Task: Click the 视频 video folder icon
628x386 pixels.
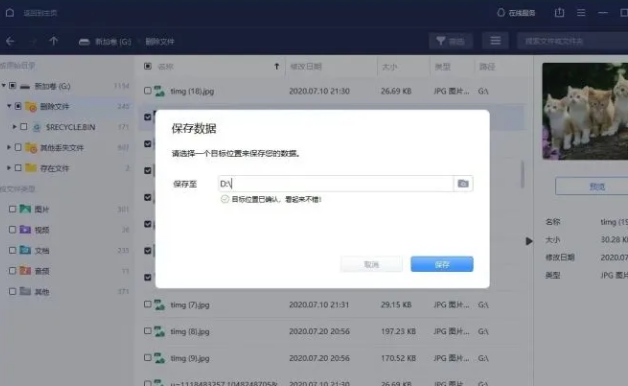Action: [x=25, y=229]
